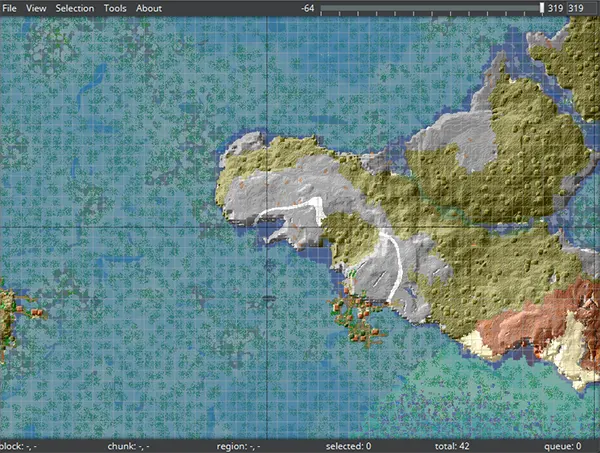Click the 'region: -, -' status label
Image resolution: width=600 pixels, height=453 pixels.
coord(238,446)
